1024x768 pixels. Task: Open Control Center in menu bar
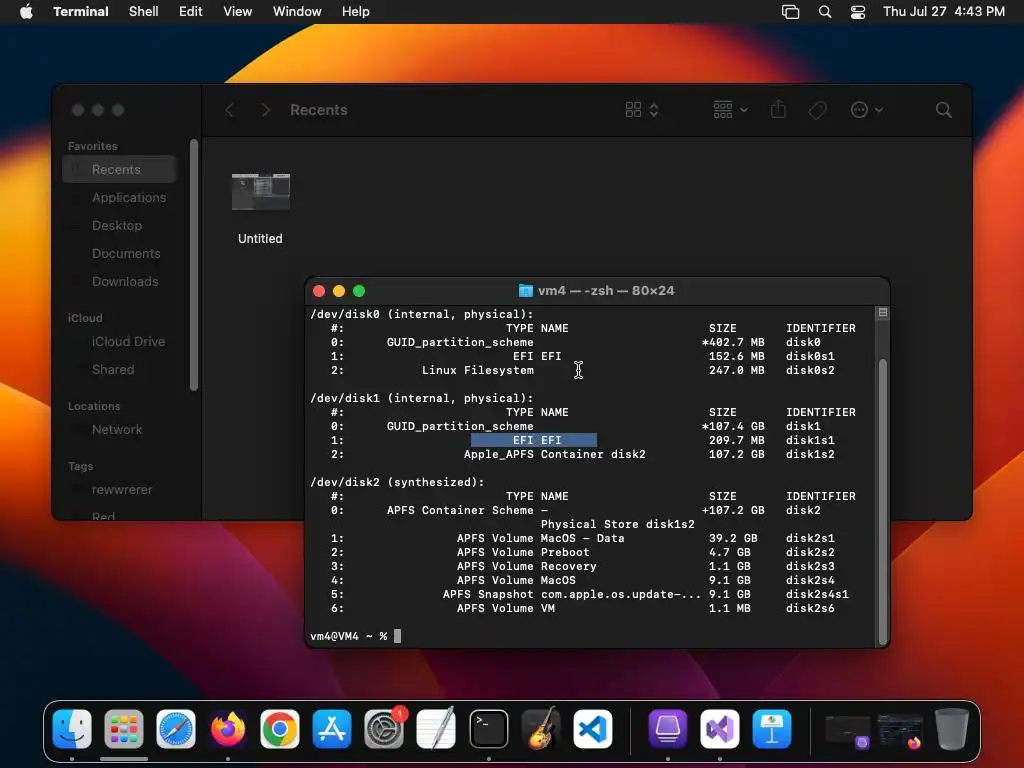coord(857,12)
